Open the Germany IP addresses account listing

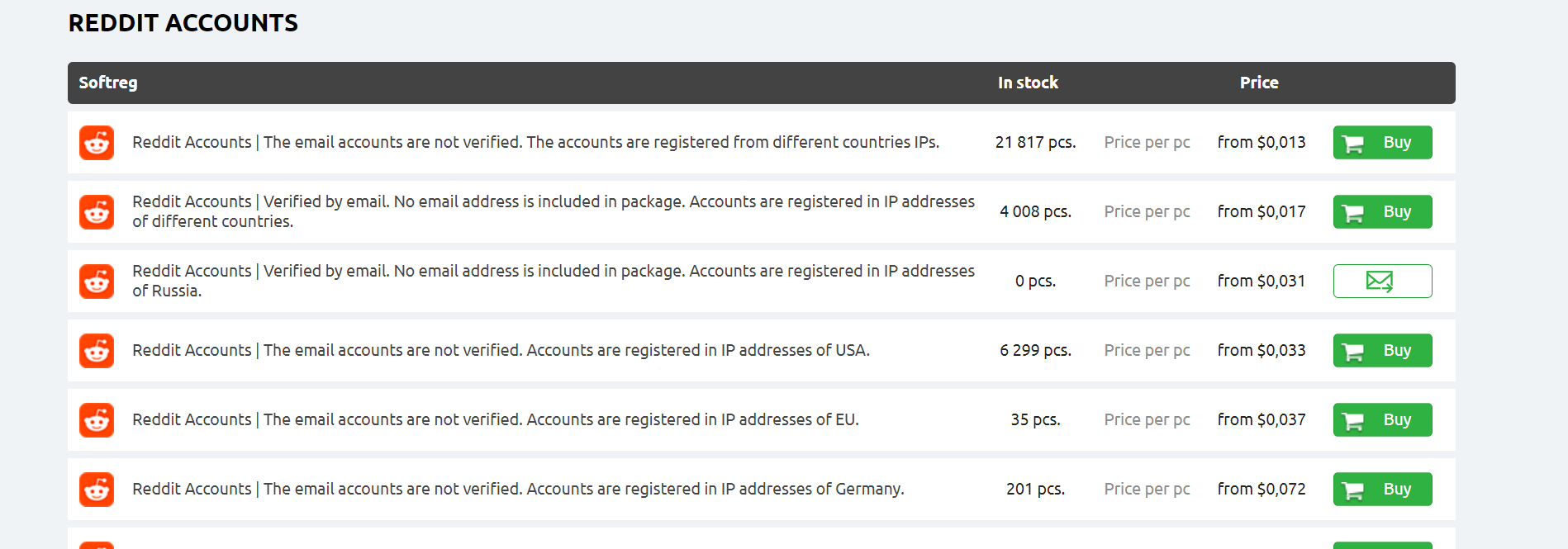click(518, 490)
